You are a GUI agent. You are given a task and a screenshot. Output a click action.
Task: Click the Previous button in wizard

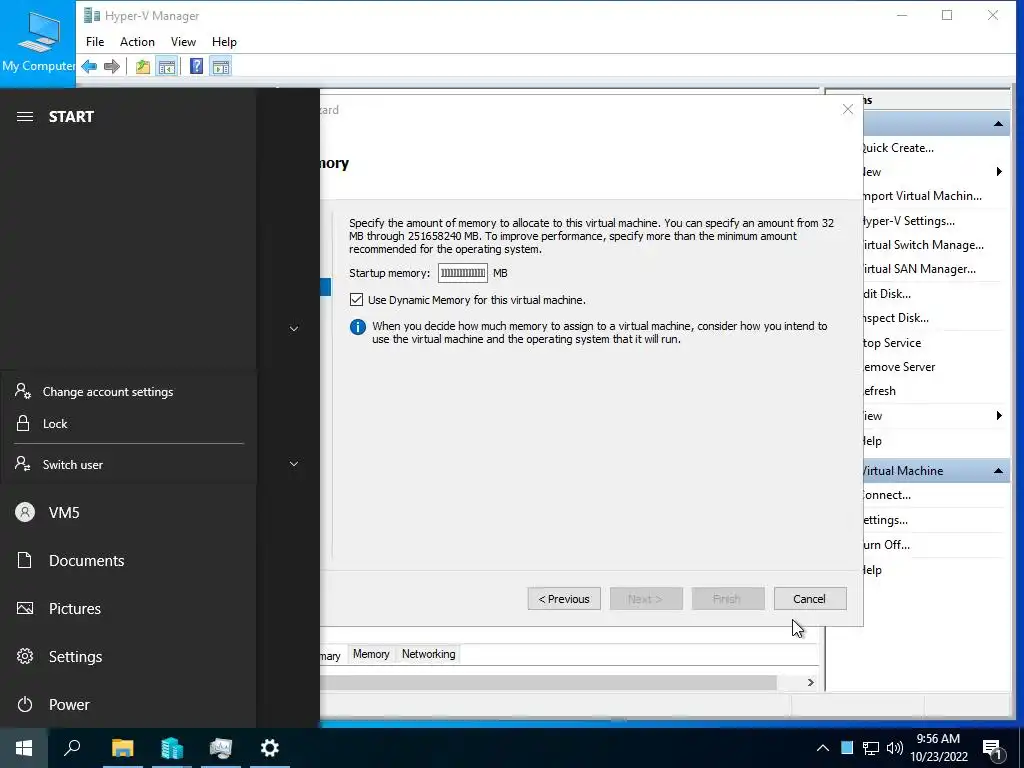(x=564, y=599)
